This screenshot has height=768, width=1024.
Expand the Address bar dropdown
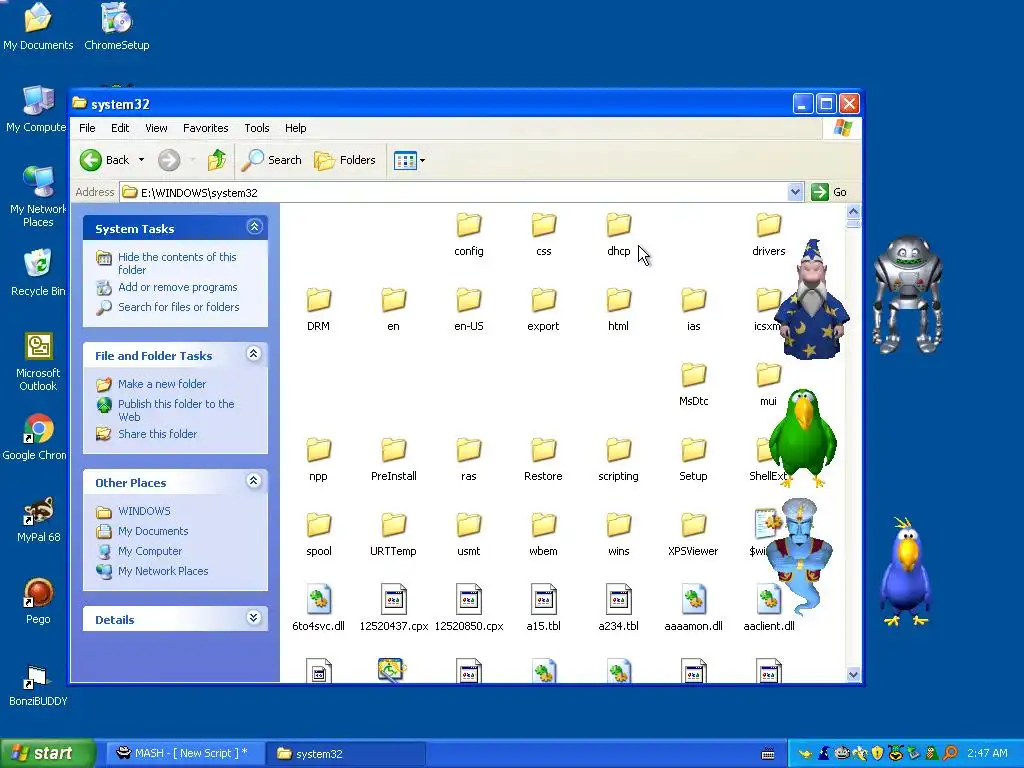point(795,192)
